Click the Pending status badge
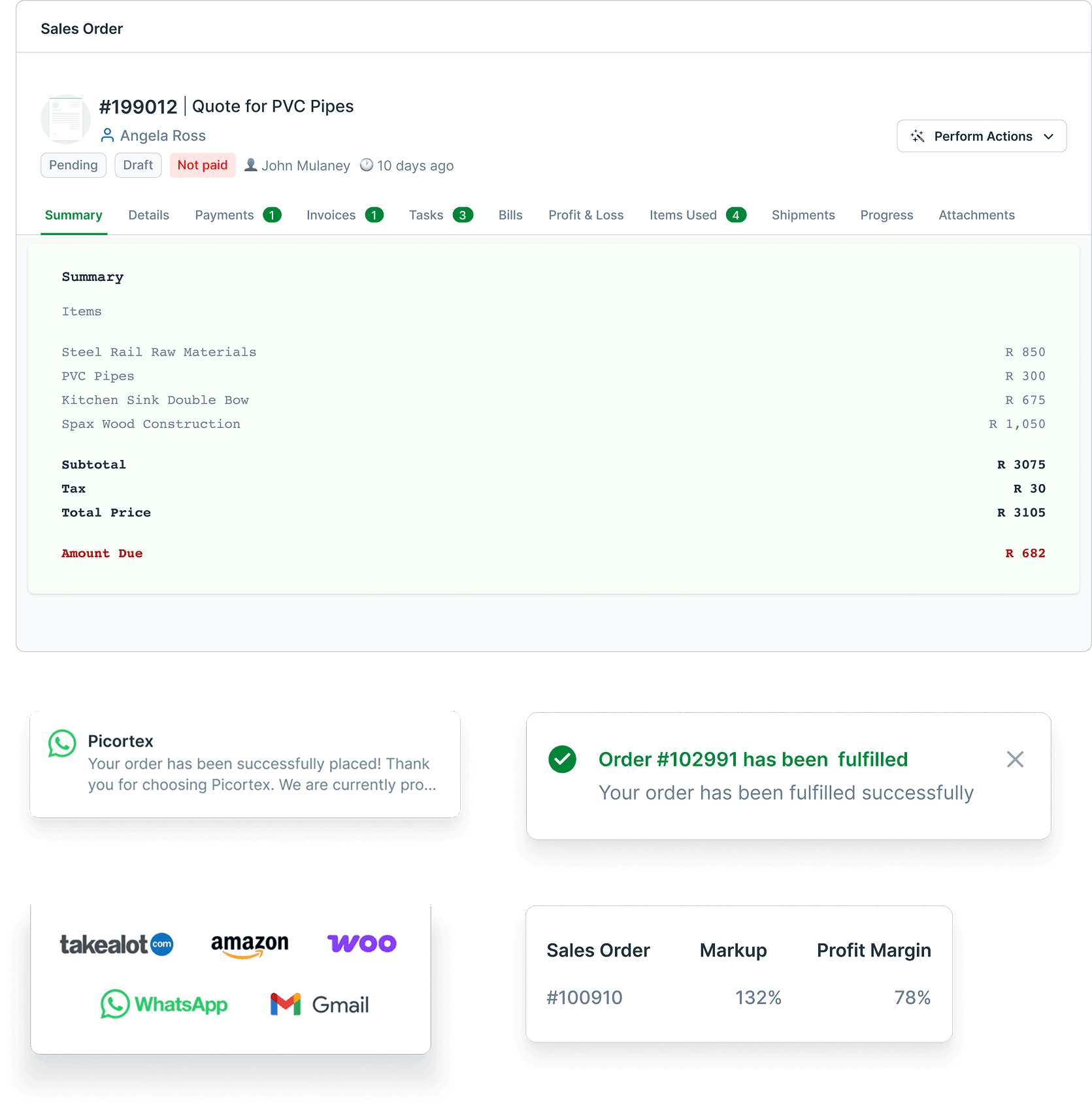The height and width of the screenshot is (1108, 1092). [x=73, y=165]
